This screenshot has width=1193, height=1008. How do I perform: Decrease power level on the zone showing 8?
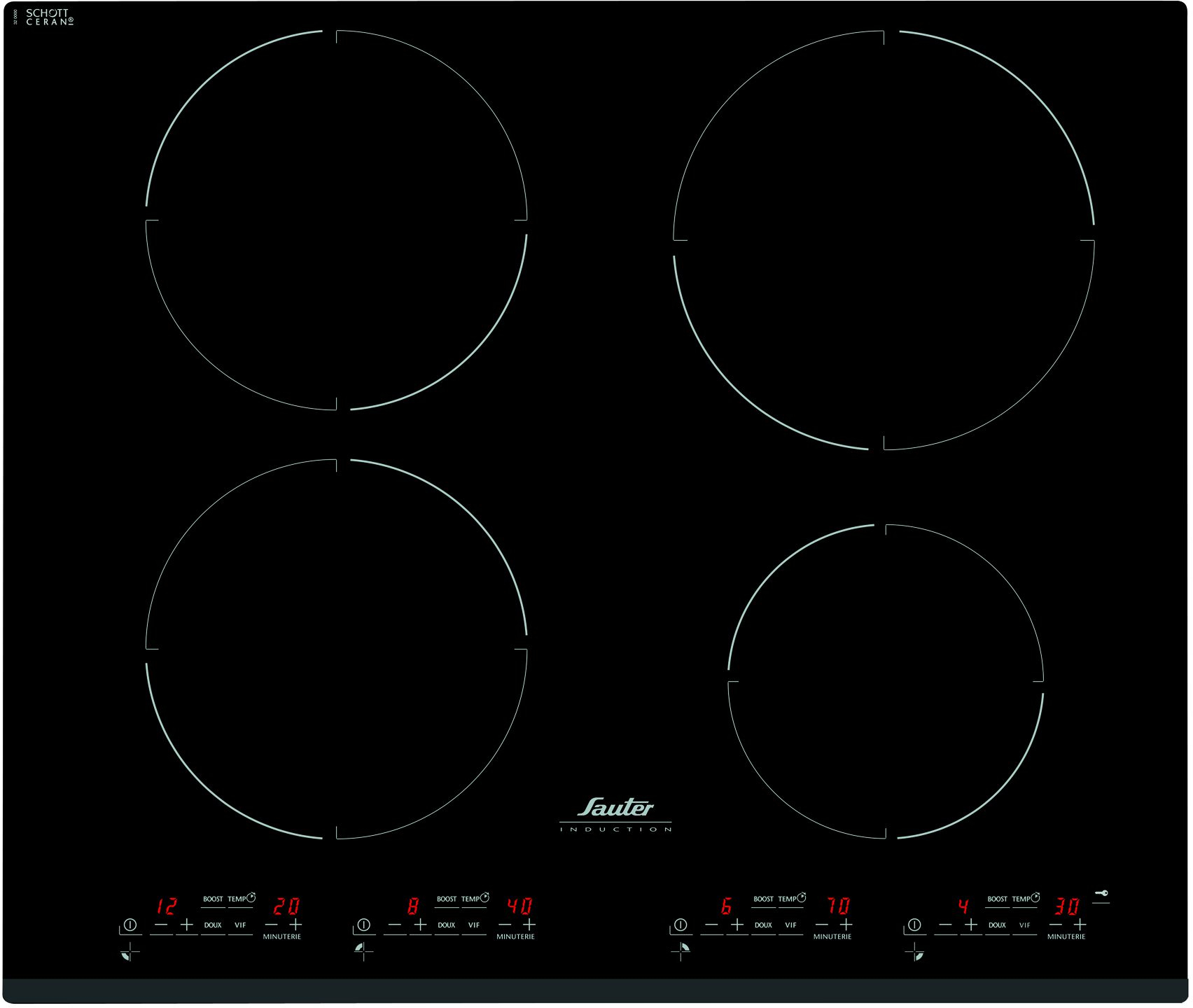click(395, 925)
